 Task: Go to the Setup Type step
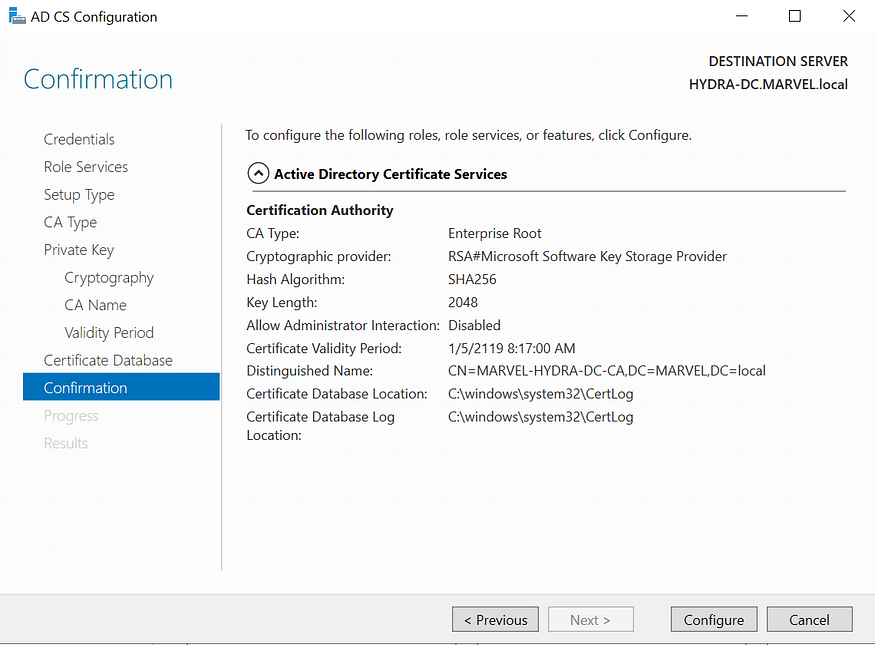tap(79, 194)
